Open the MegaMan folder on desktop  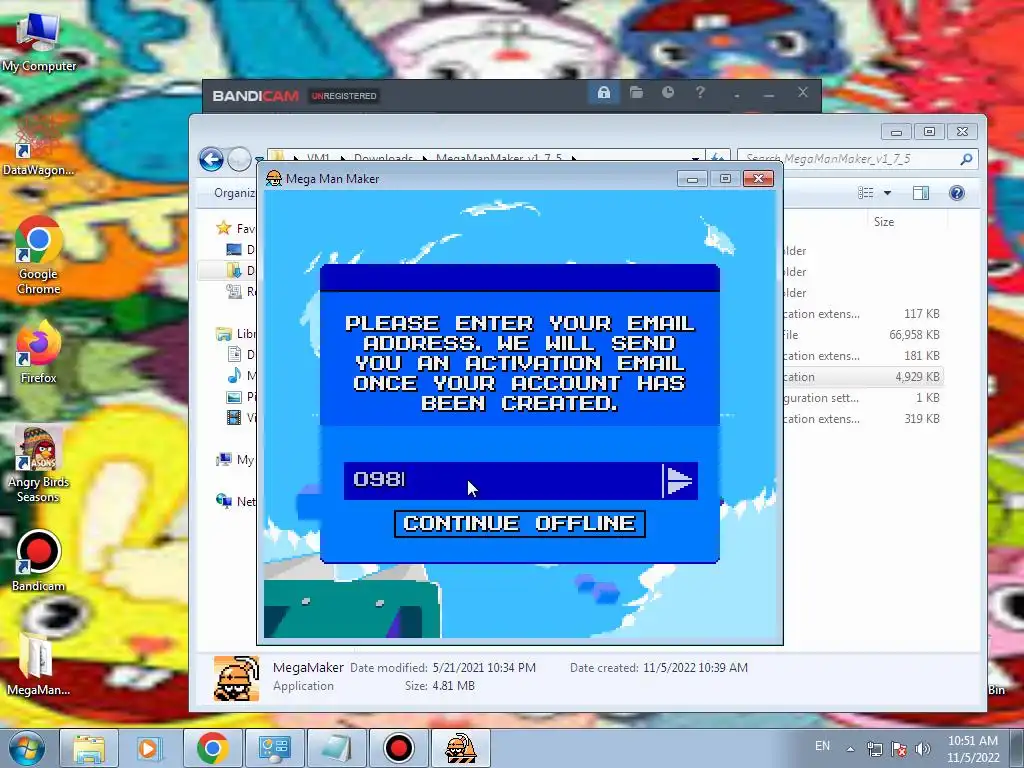(39, 665)
